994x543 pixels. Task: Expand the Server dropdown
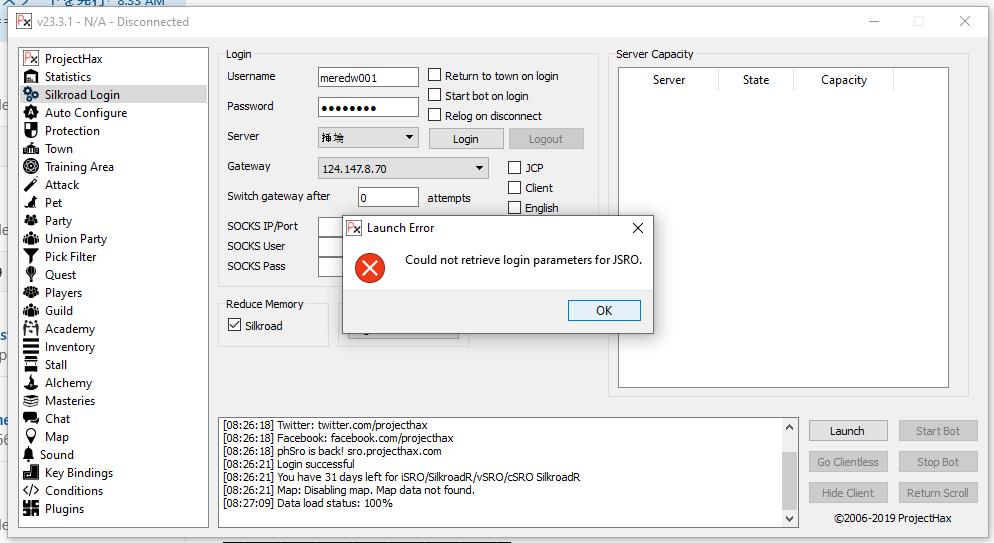(x=410, y=138)
